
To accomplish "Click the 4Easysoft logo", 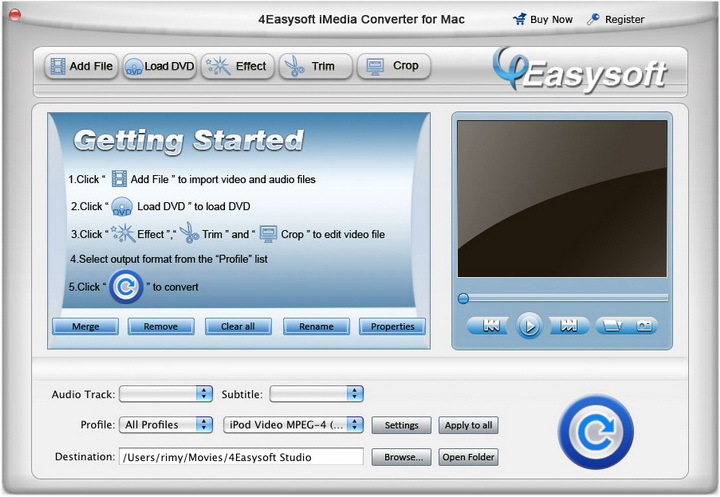I will click(580, 70).
